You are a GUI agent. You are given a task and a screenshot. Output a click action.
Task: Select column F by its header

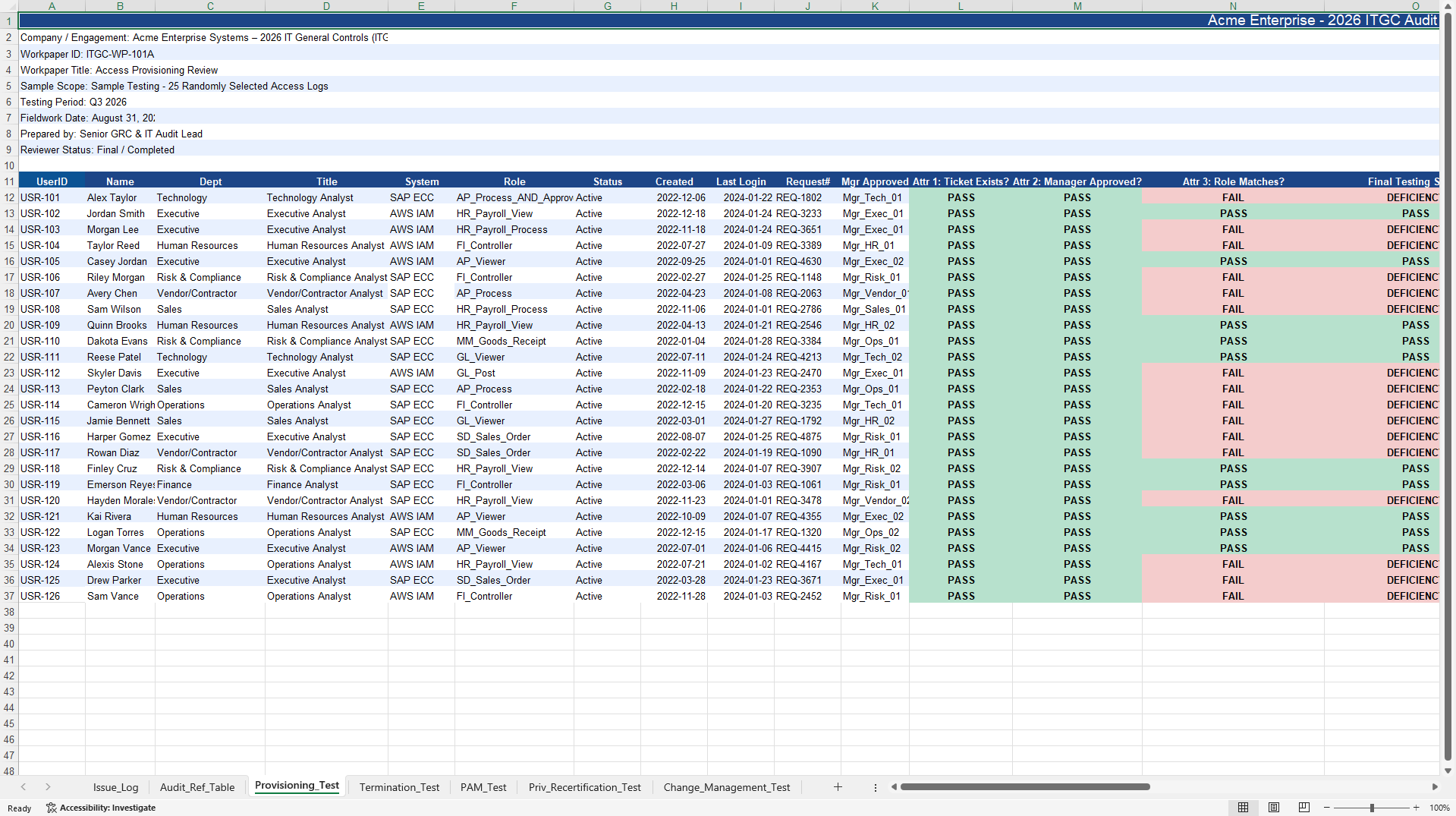click(x=514, y=6)
